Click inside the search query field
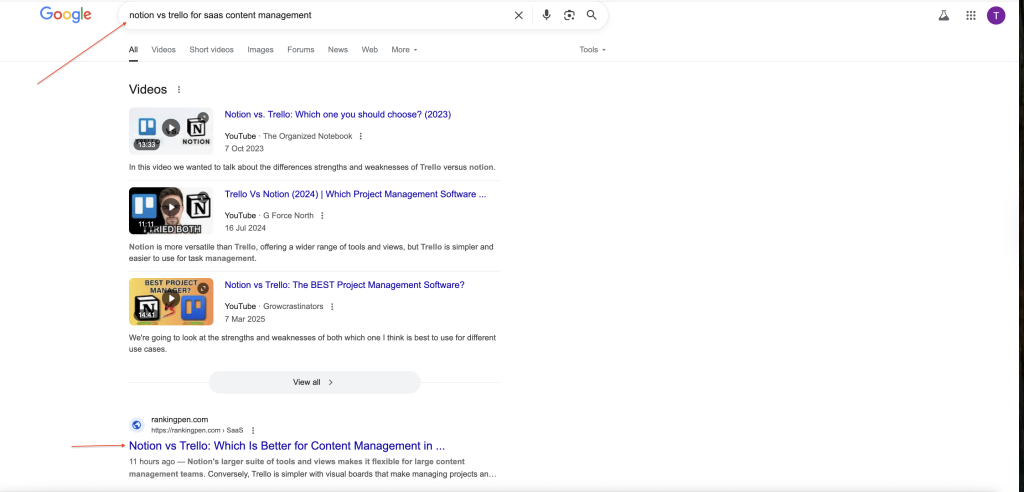Screen dimensions: 1024x492 317,15
